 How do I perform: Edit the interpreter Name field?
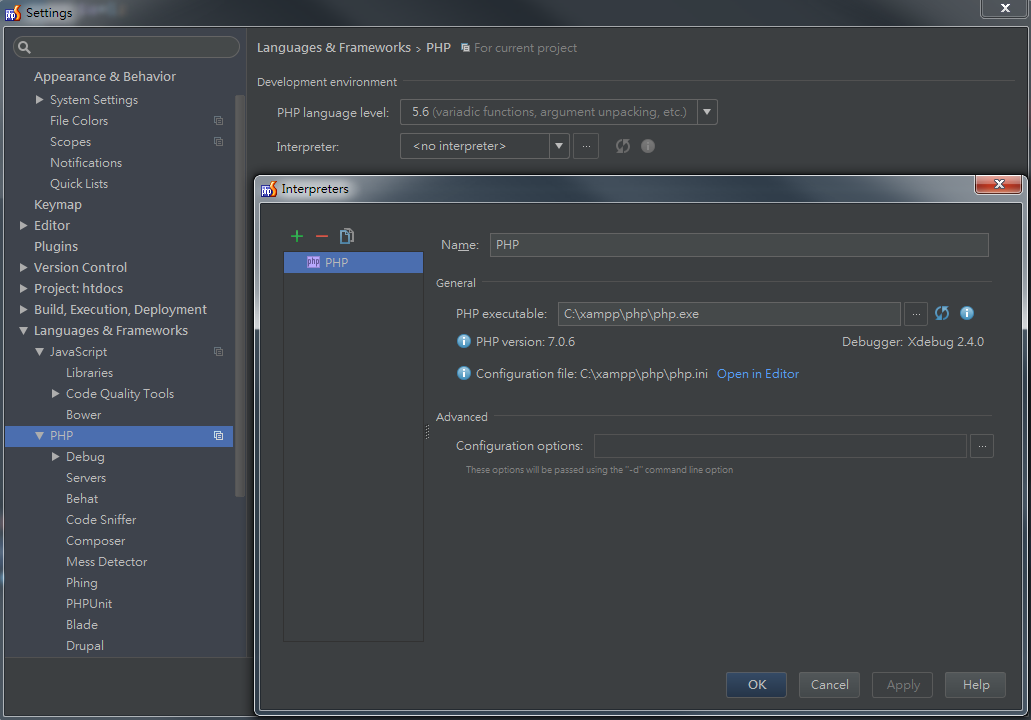click(x=739, y=245)
